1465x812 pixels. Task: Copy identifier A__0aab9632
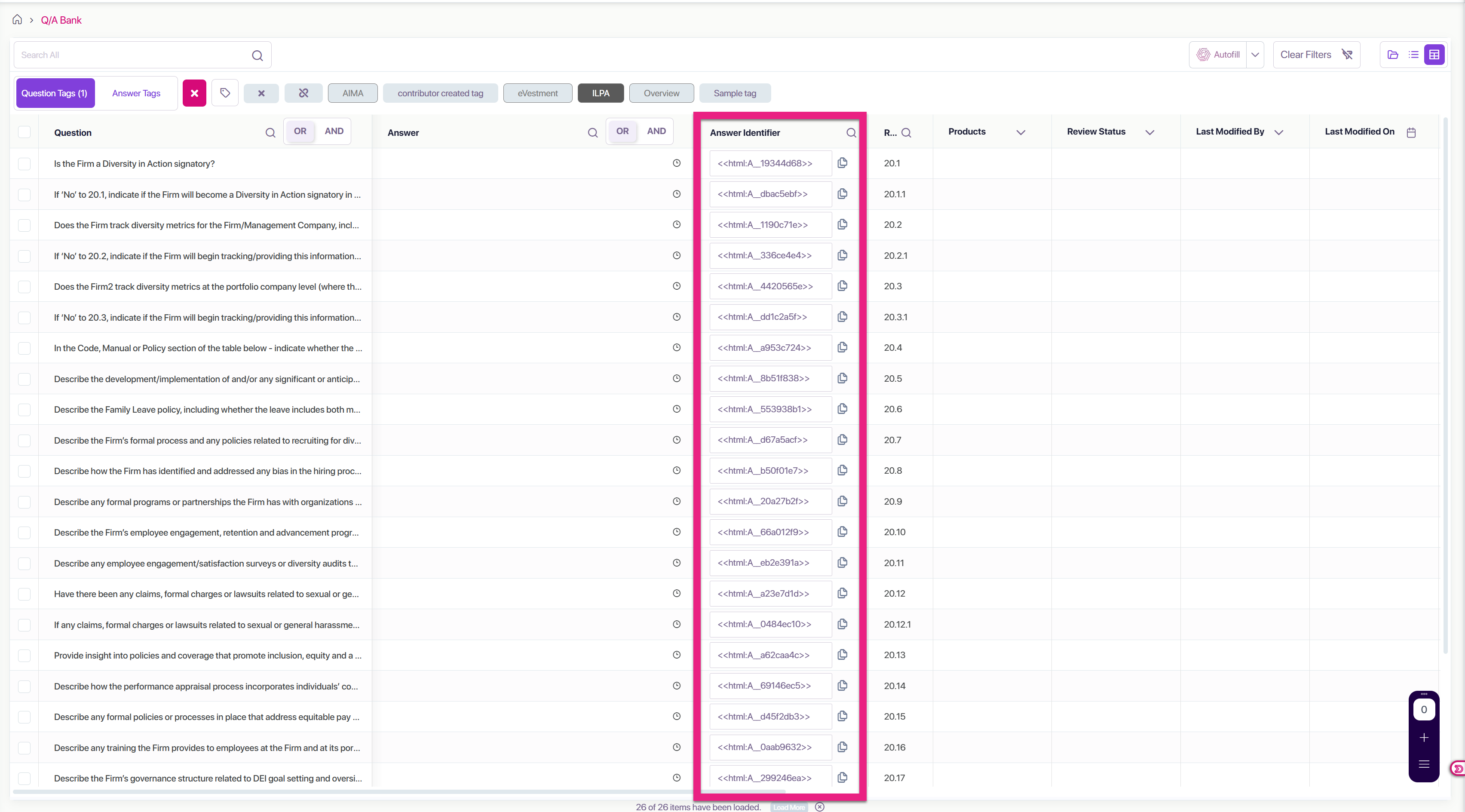pyautogui.click(x=842, y=747)
